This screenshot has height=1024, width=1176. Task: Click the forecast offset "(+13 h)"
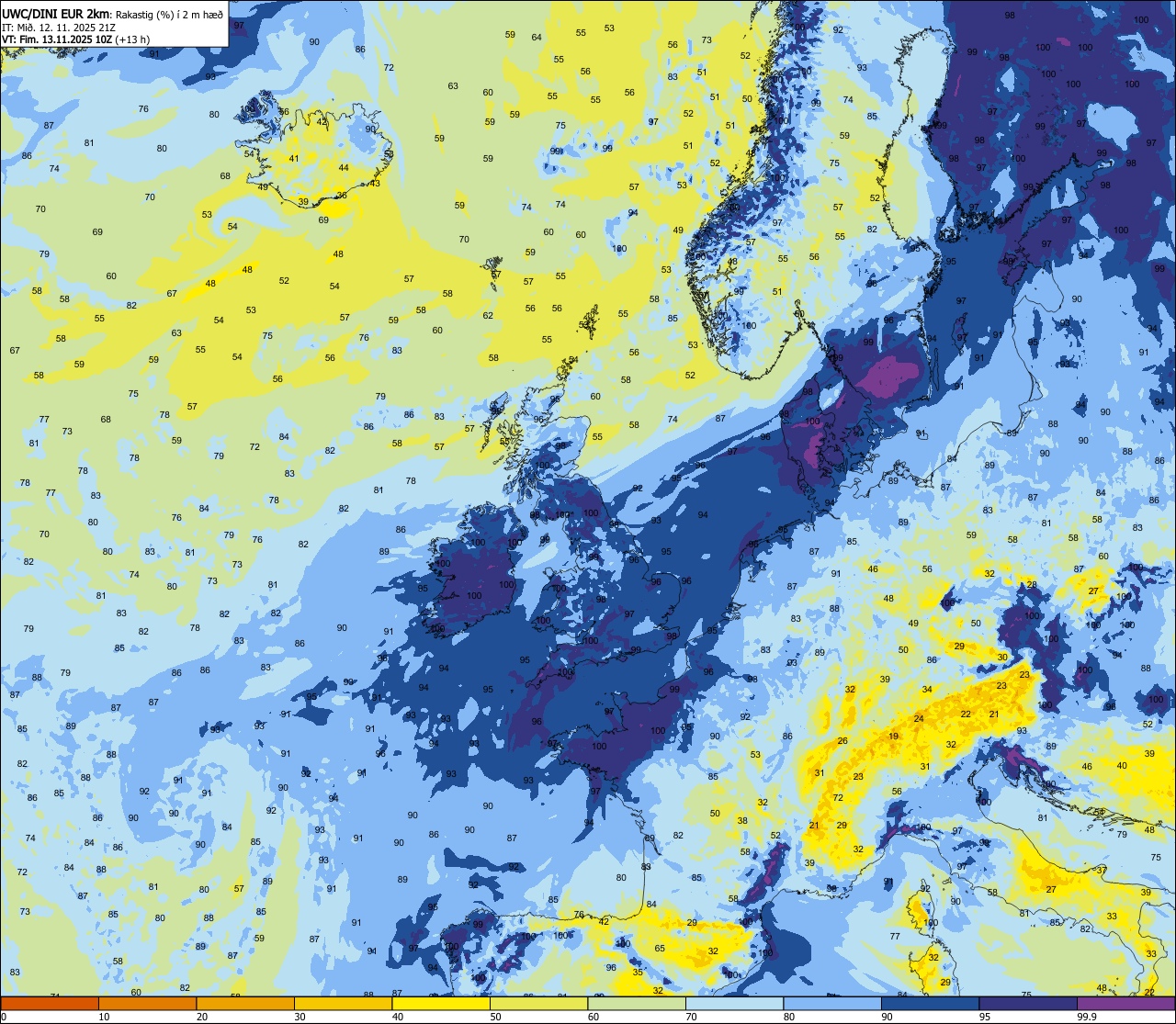(132, 39)
